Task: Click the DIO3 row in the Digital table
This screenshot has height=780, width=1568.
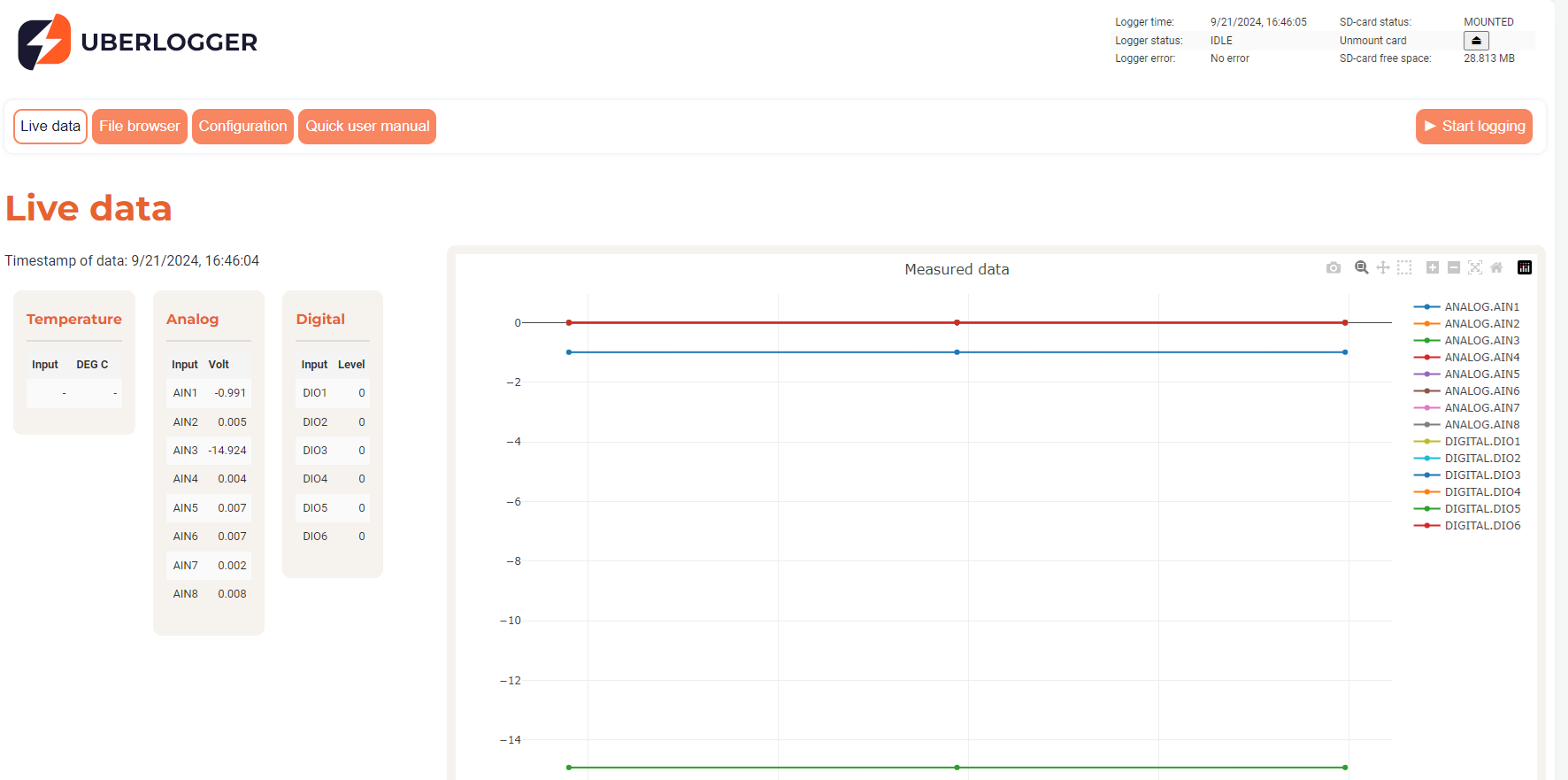Action: pos(333,451)
